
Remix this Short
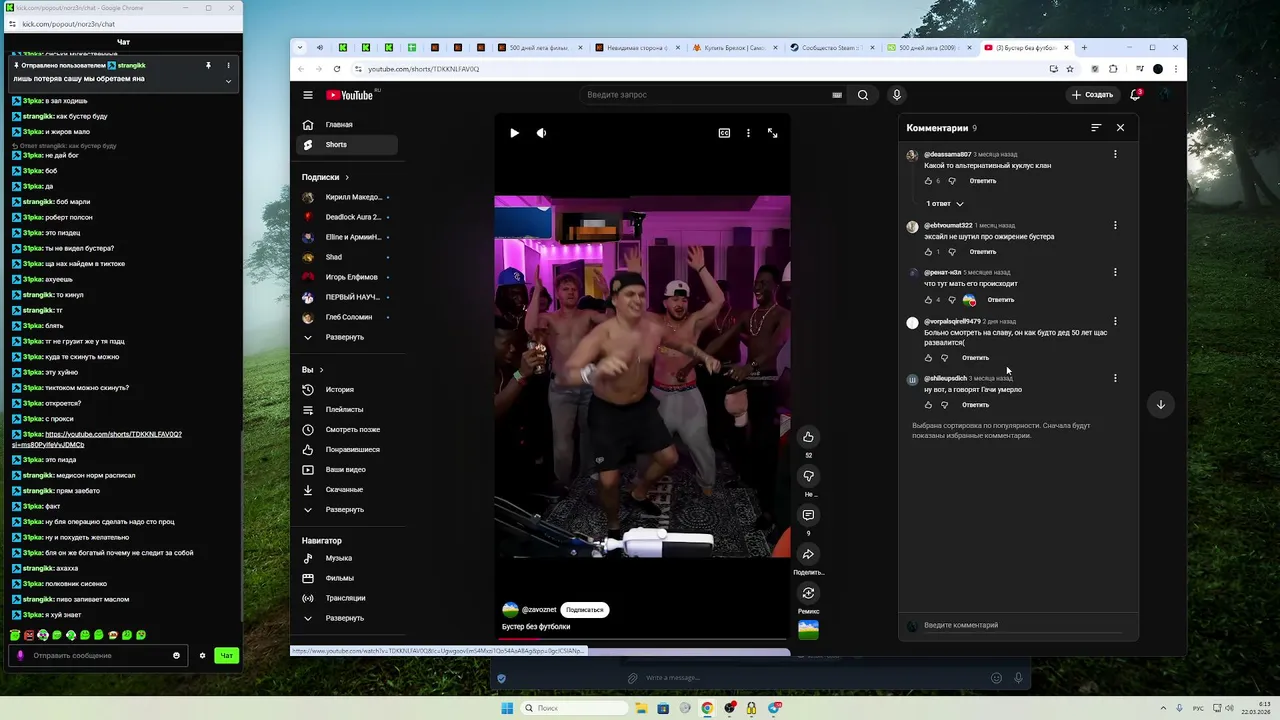point(808,593)
